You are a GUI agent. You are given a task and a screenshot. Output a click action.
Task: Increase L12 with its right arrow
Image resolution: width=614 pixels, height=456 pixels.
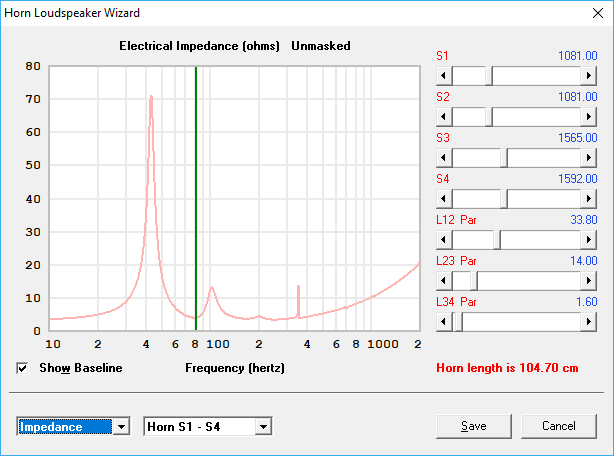(x=589, y=240)
